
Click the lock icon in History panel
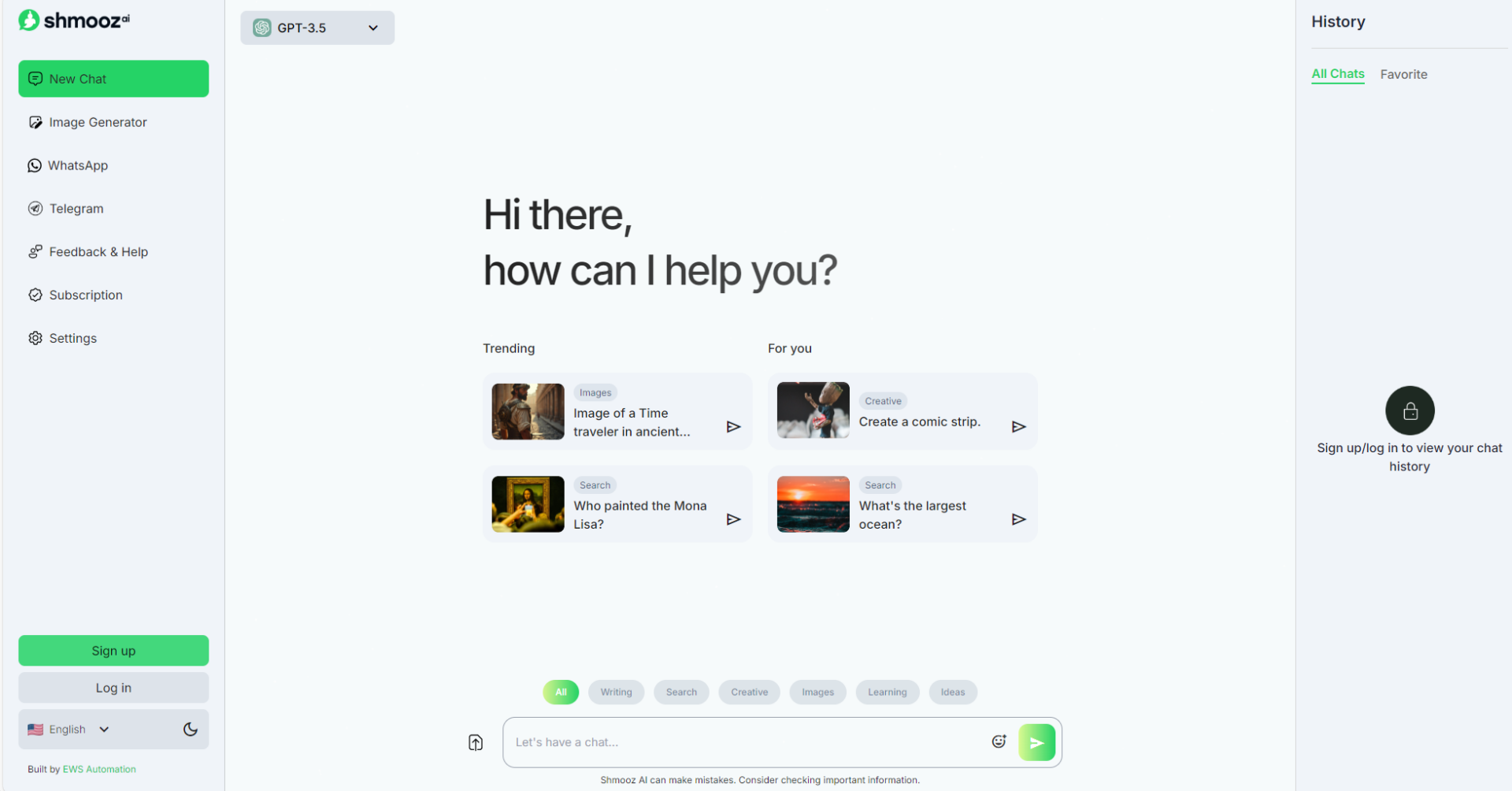[x=1410, y=410]
